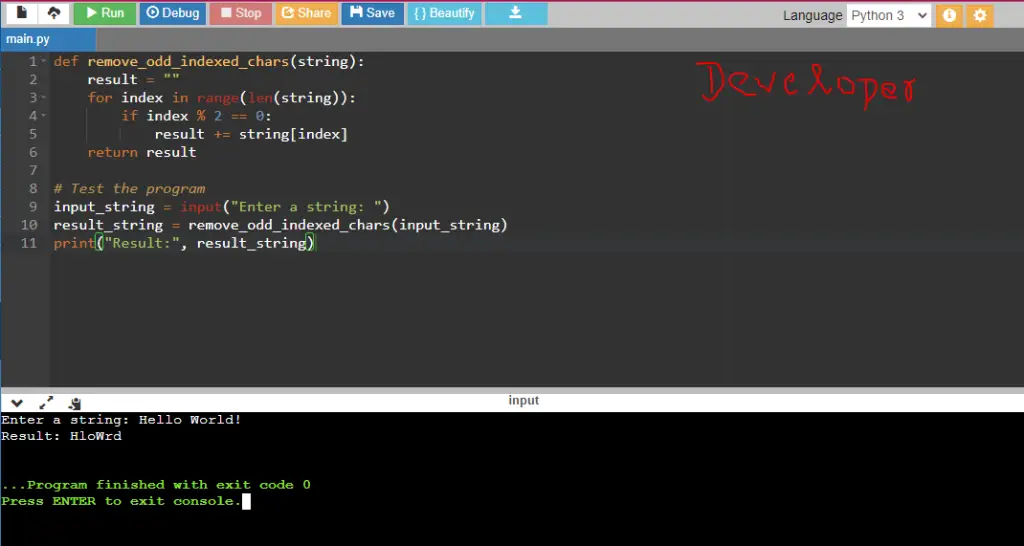This screenshot has width=1024, height=546.
Task: Click 'Press ENTER to exit console.' message
Action: 121,501
